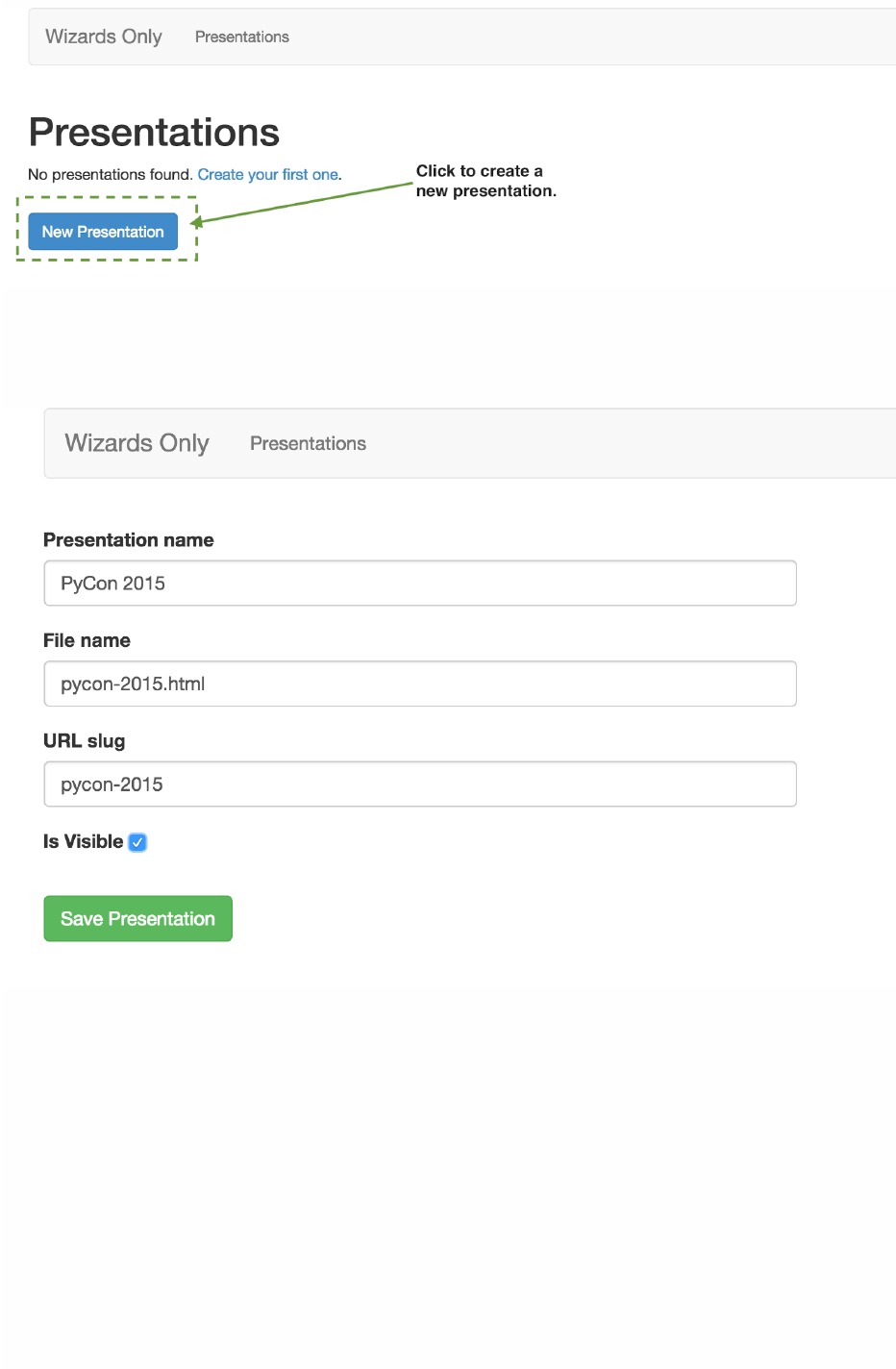
Task: Uncheck the Is Visible checkbox
Action: (x=137, y=842)
